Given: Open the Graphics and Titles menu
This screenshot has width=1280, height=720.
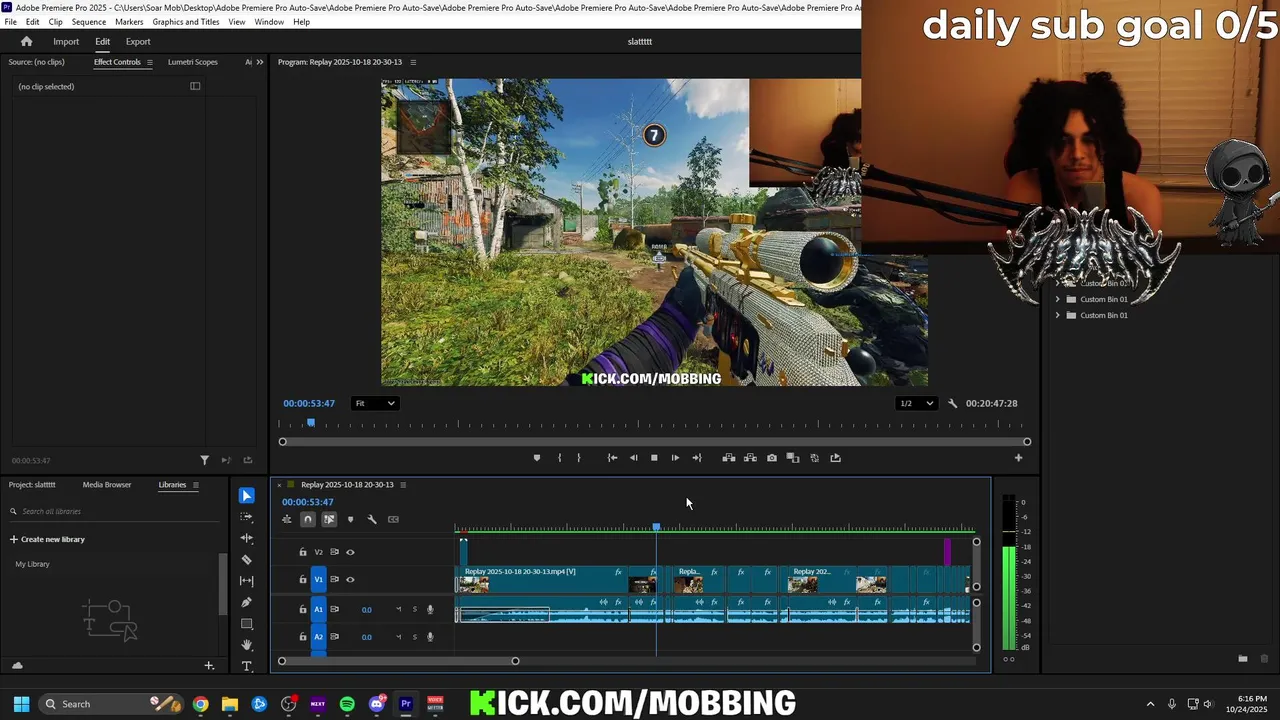Looking at the screenshot, I should (186, 22).
